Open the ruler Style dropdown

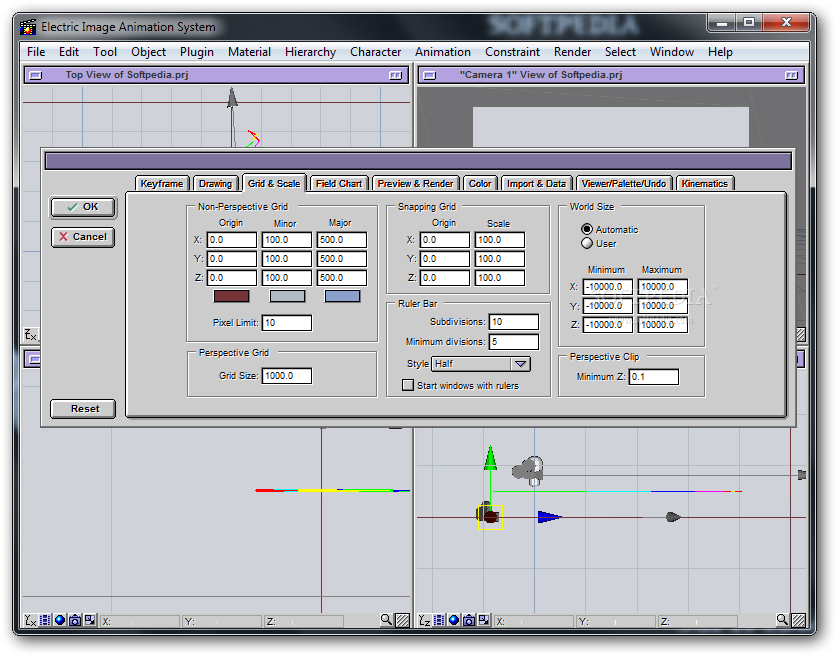[x=521, y=364]
